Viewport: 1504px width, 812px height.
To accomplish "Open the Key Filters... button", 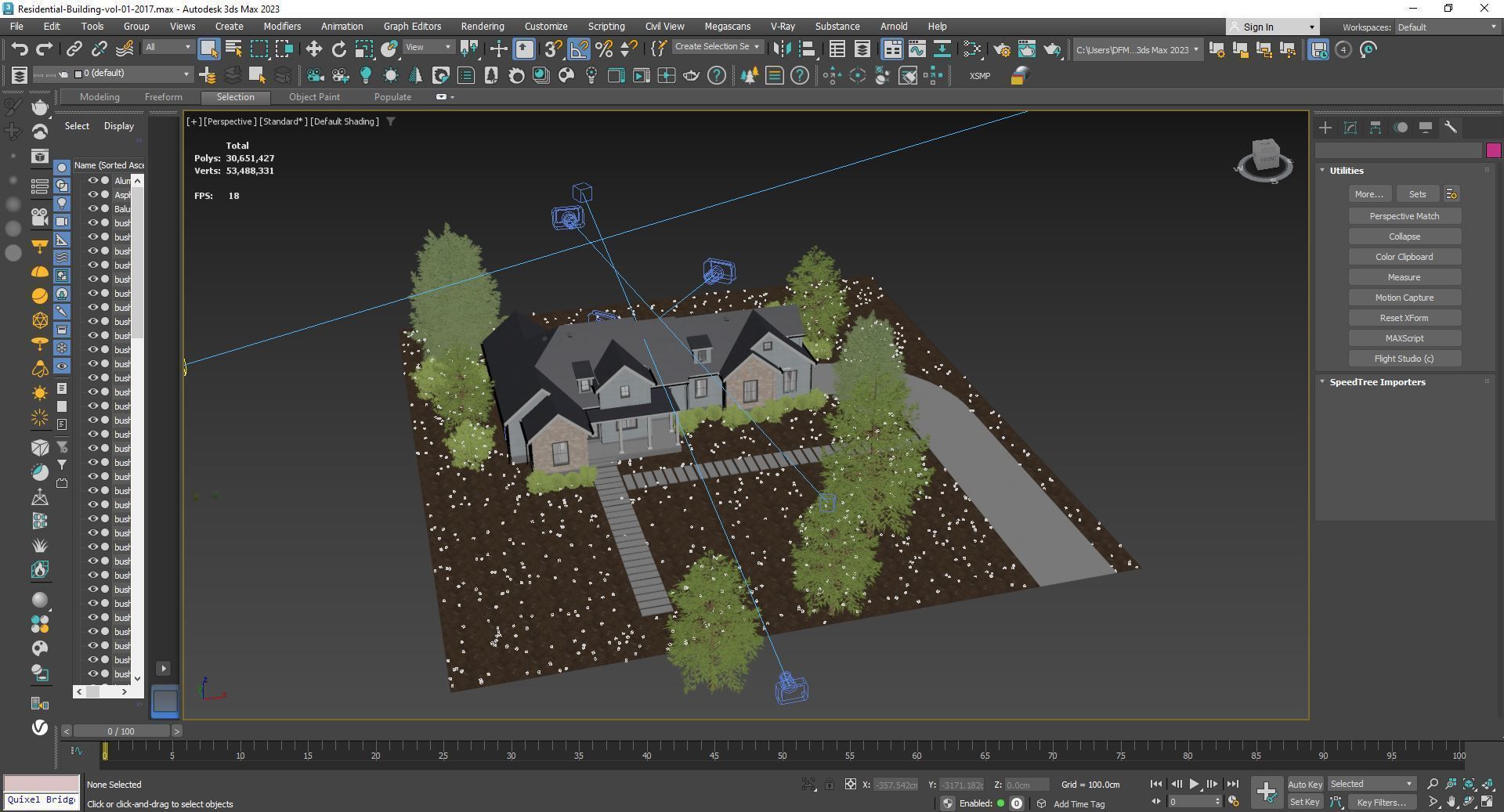I will tap(1382, 802).
